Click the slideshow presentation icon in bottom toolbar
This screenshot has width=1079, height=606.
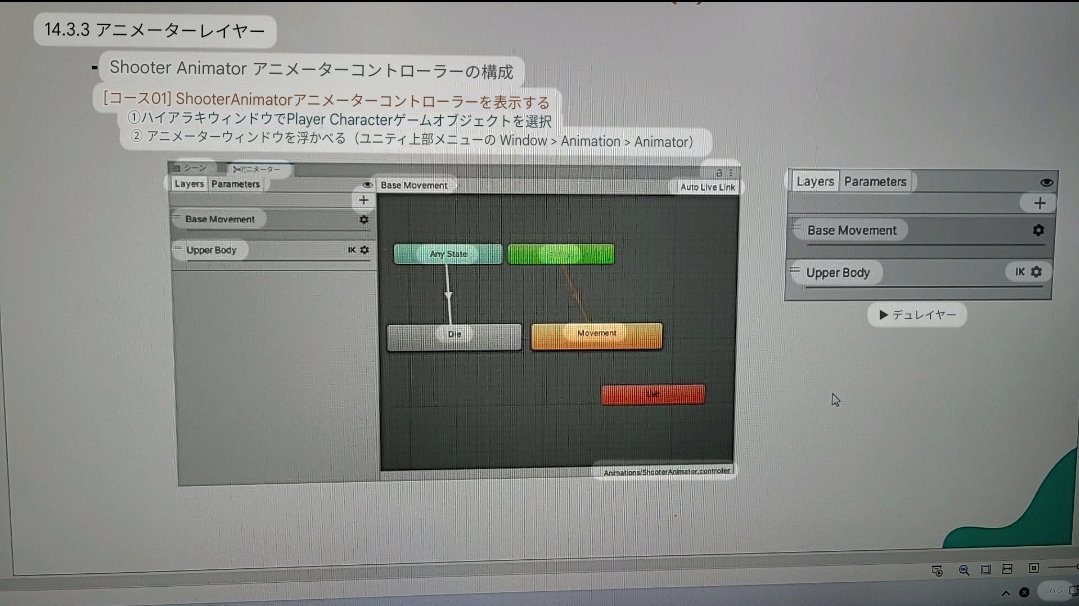click(x=938, y=569)
